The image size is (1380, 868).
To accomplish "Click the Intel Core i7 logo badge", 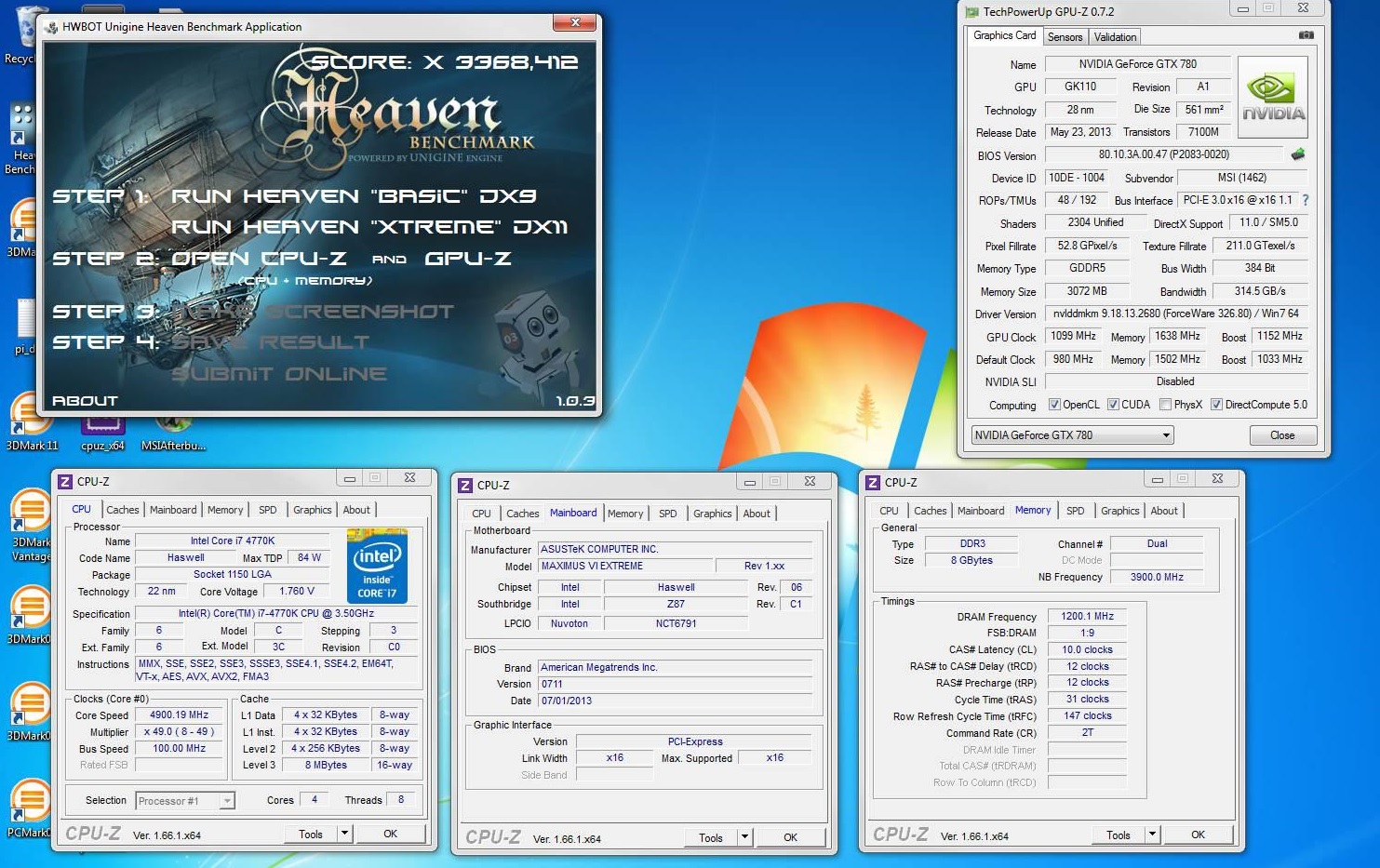I will [x=377, y=566].
